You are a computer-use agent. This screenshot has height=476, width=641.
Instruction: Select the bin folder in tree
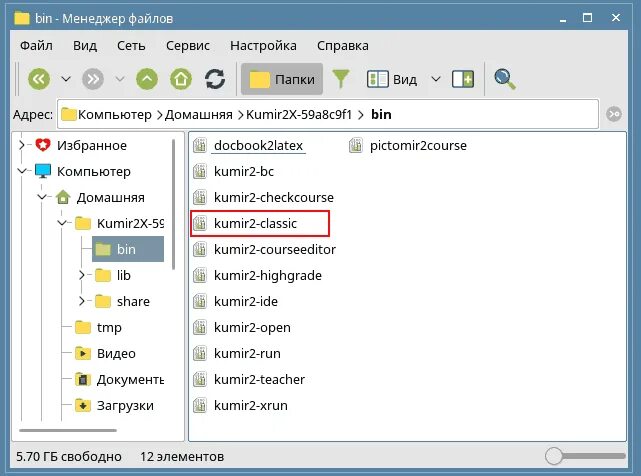[x=126, y=249]
